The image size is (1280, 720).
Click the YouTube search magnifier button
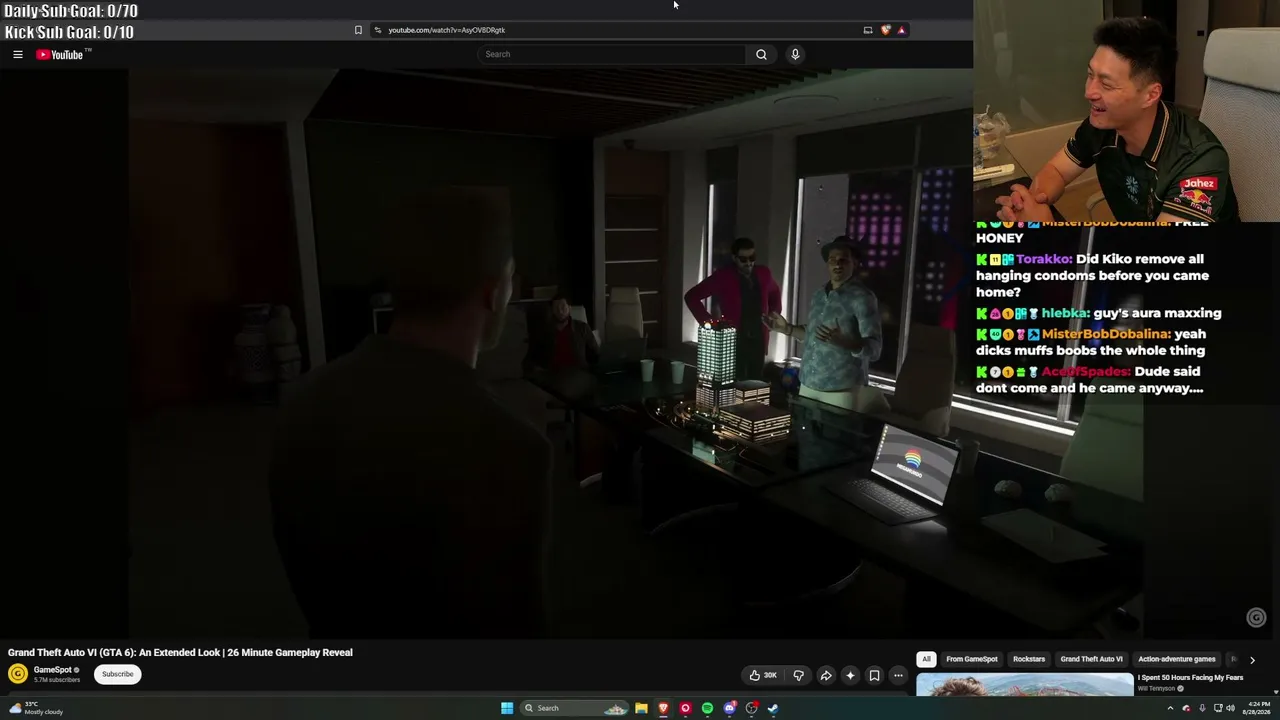coord(761,54)
